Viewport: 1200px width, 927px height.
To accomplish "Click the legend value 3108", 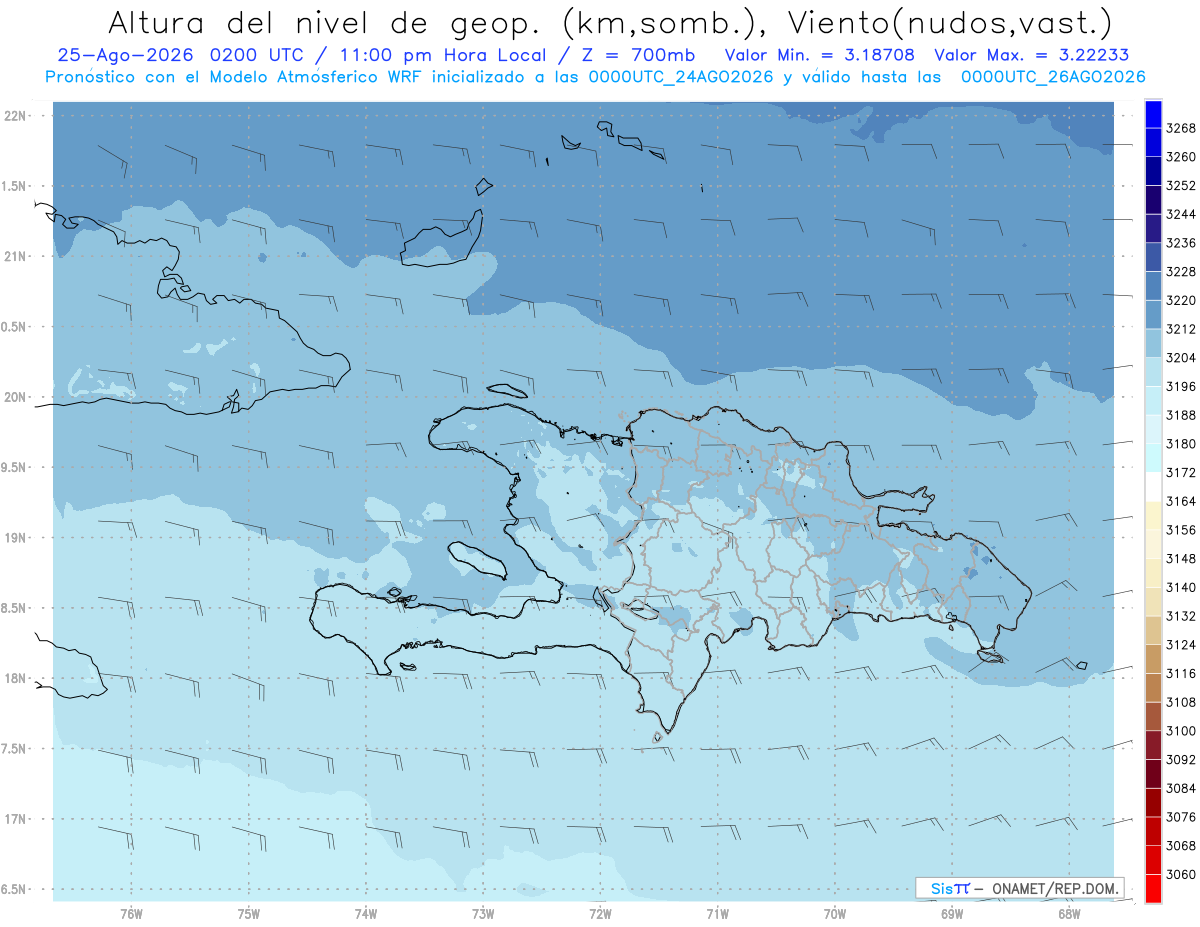I will pos(1181,702).
